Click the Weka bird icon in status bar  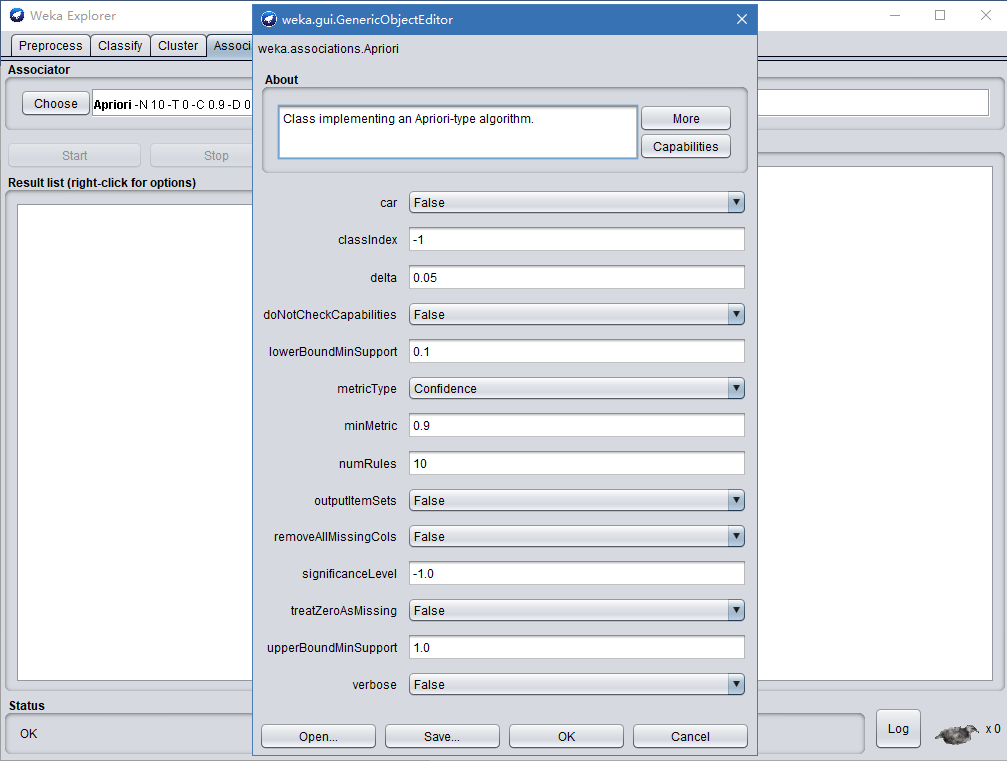957,734
